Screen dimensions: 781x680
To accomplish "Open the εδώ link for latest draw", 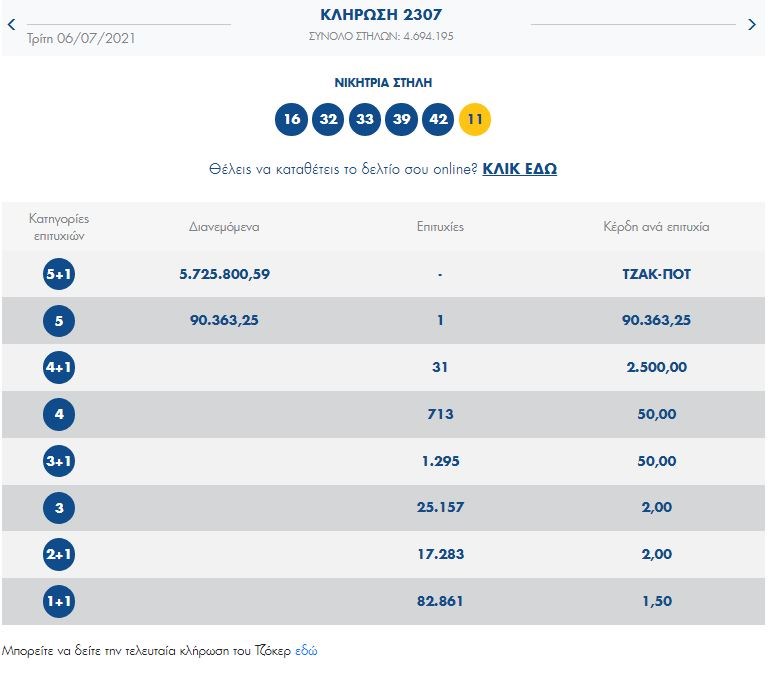I will tap(306, 650).
